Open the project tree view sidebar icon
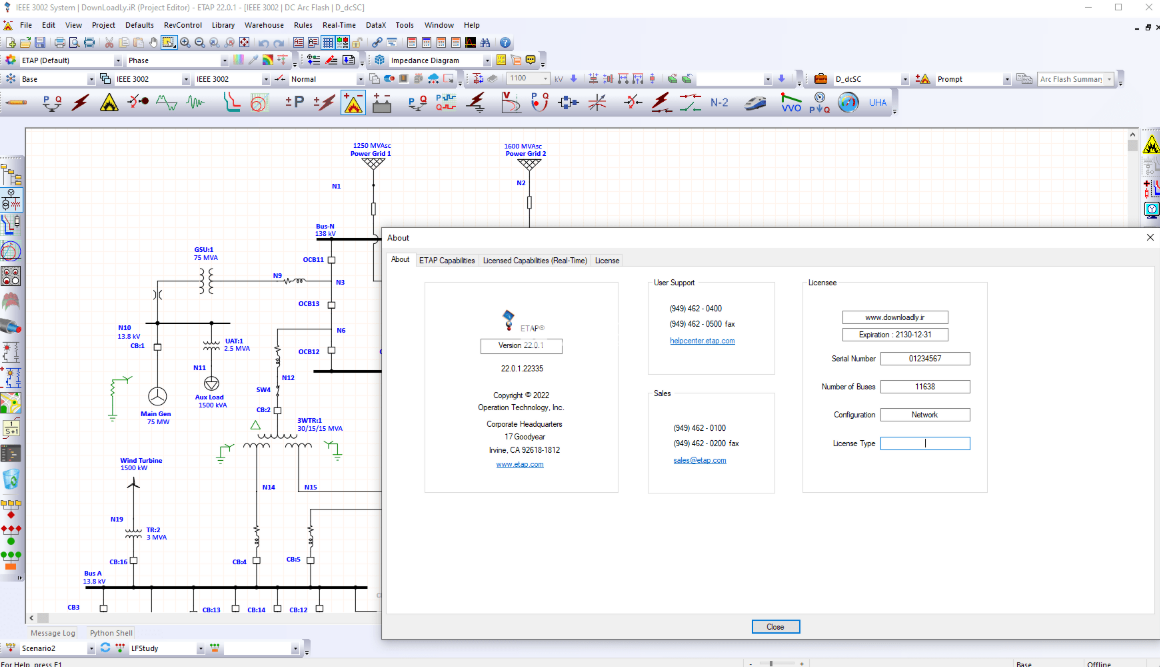The height and width of the screenshot is (667, 1160). pyautogui.click(x=11, y=175)
